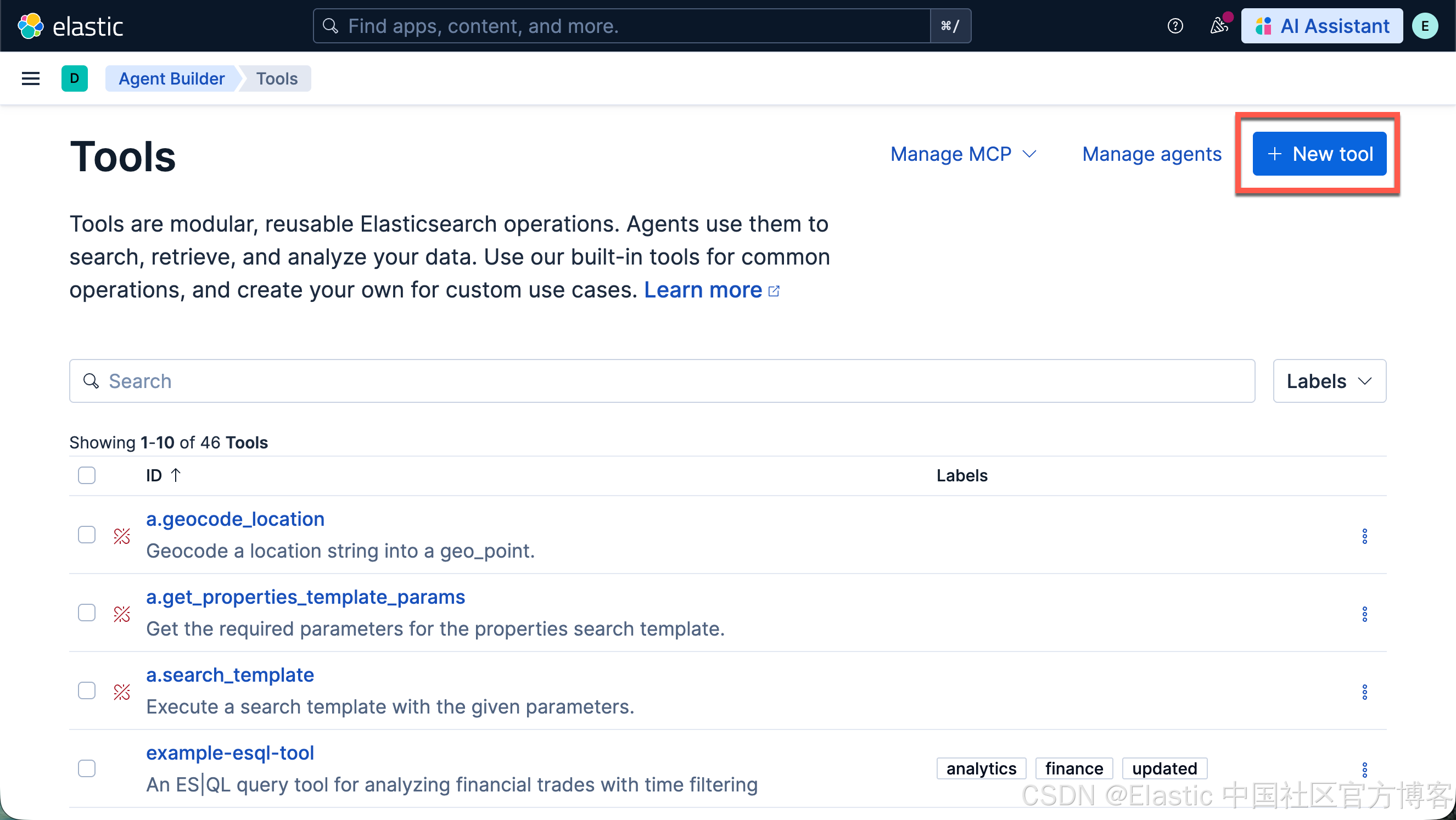The width and height of the screenshot is (1456, 820).
Task: Open the hamburger navigation menu
Action: 31,78
